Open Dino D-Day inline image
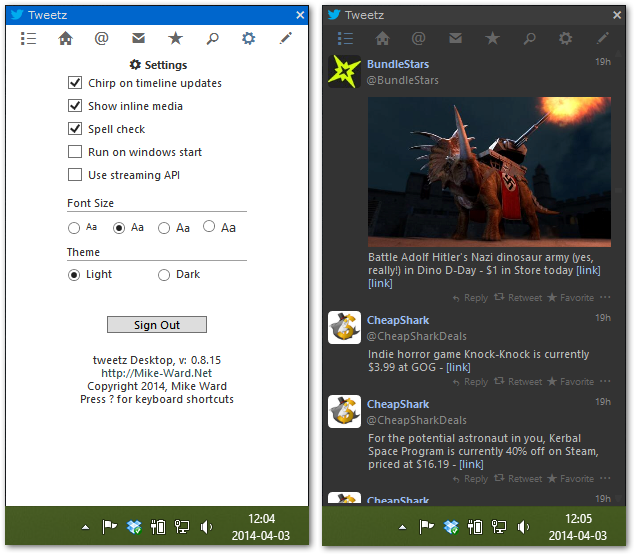Viewport: 636px width, 555px height. tap(489, 172)
